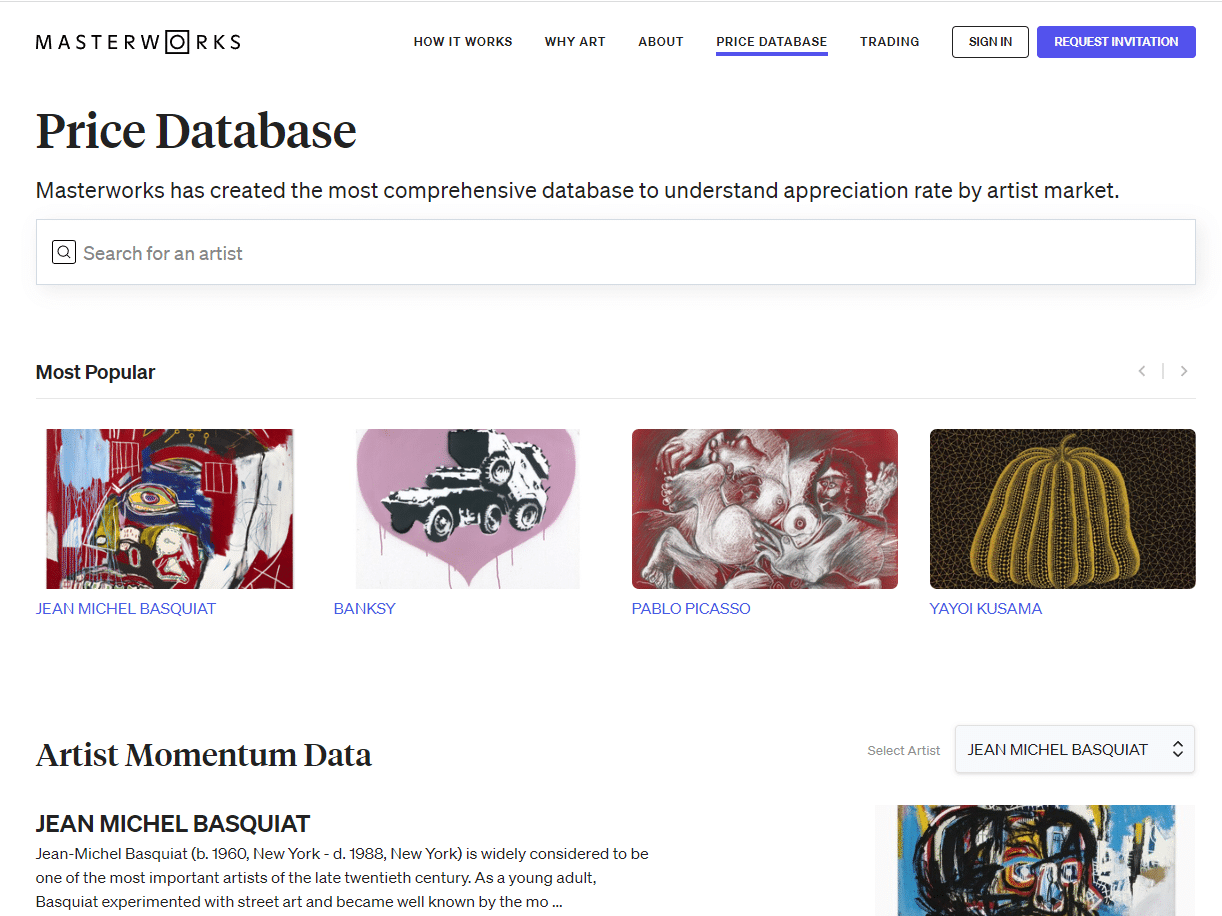Viewport: 1222px width, 916px height.
Task: Open the Jean Michel Basquiat link
Action: [126, 608]
